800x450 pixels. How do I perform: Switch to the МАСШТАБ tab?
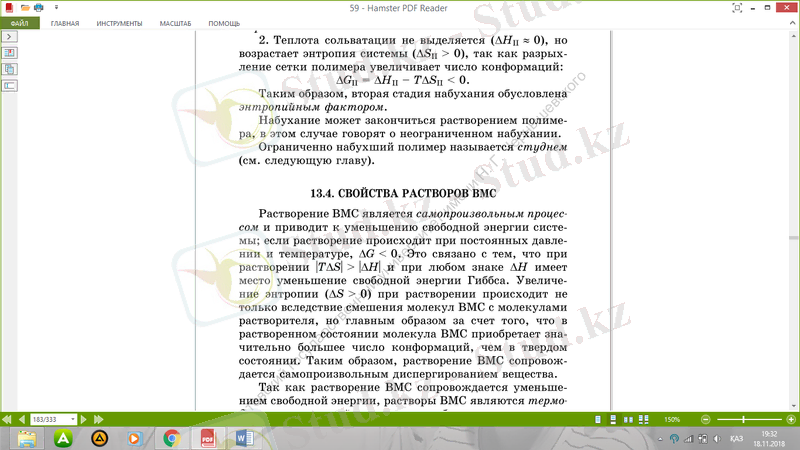(x=175, y=23)
